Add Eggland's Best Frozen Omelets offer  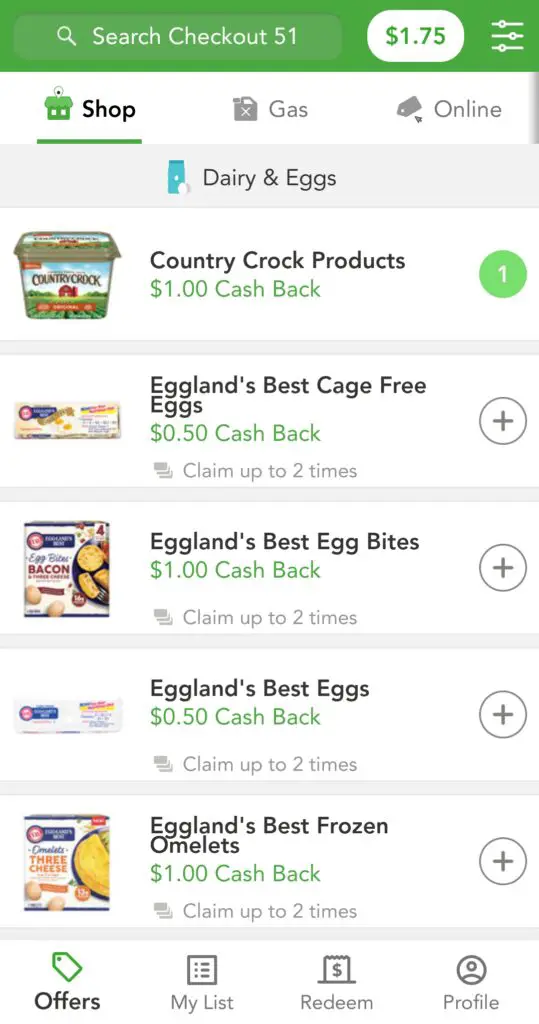click(x=502, y=861)
